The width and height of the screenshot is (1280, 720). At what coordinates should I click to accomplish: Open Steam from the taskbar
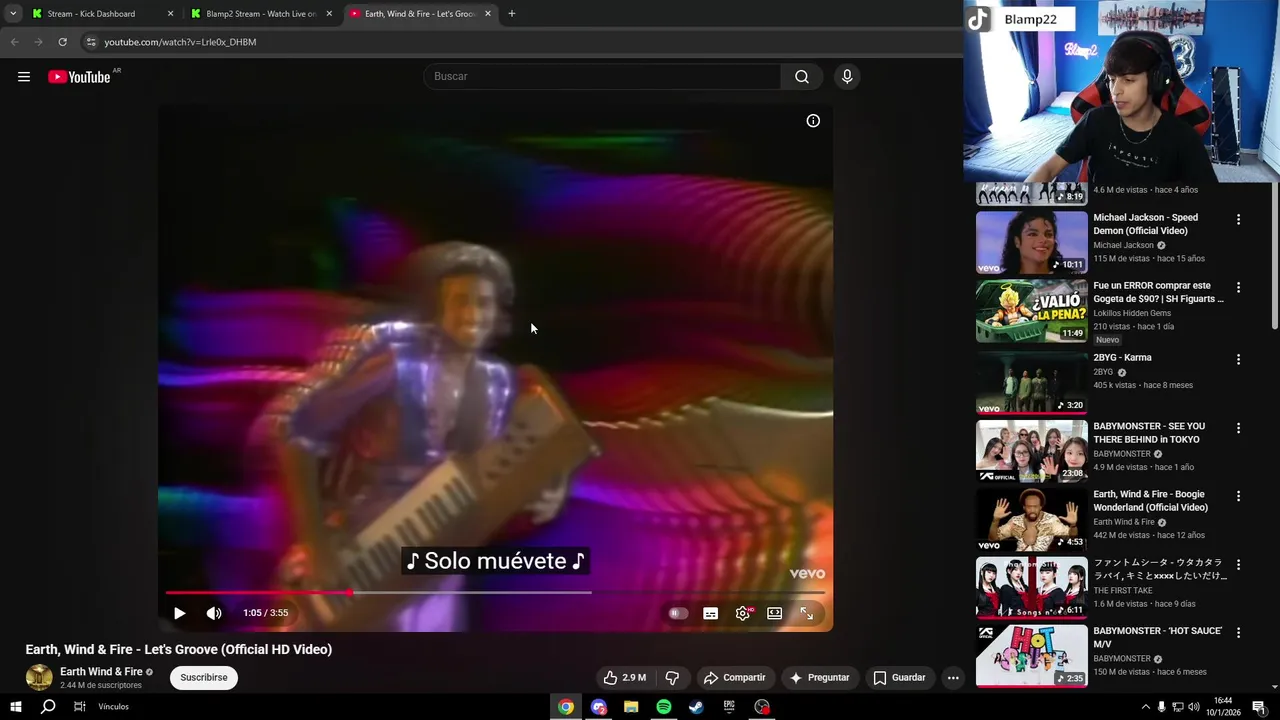pyautogui.click(x=696, y=707)
